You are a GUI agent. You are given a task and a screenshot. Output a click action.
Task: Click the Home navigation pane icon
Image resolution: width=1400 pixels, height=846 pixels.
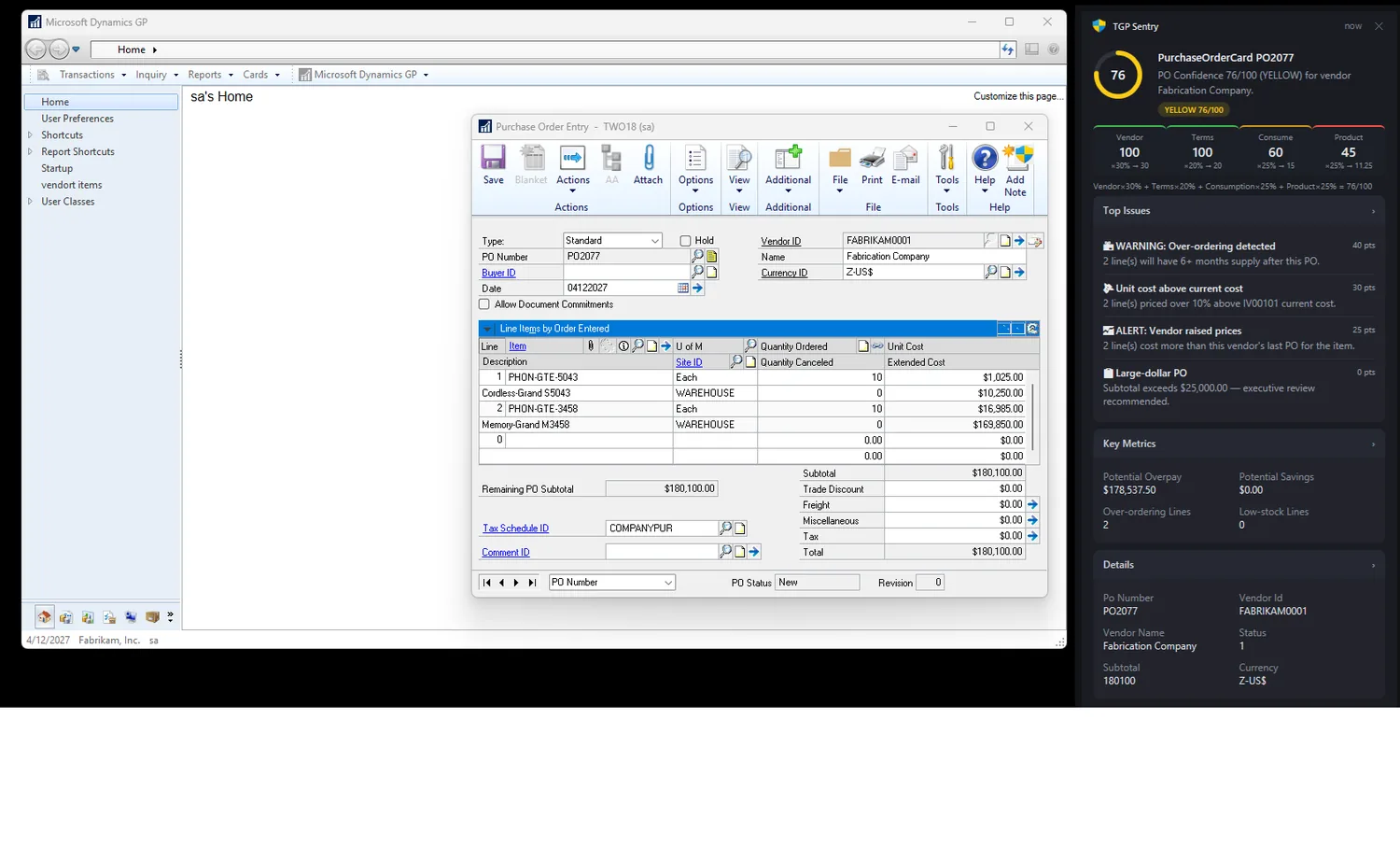point(45,617)
